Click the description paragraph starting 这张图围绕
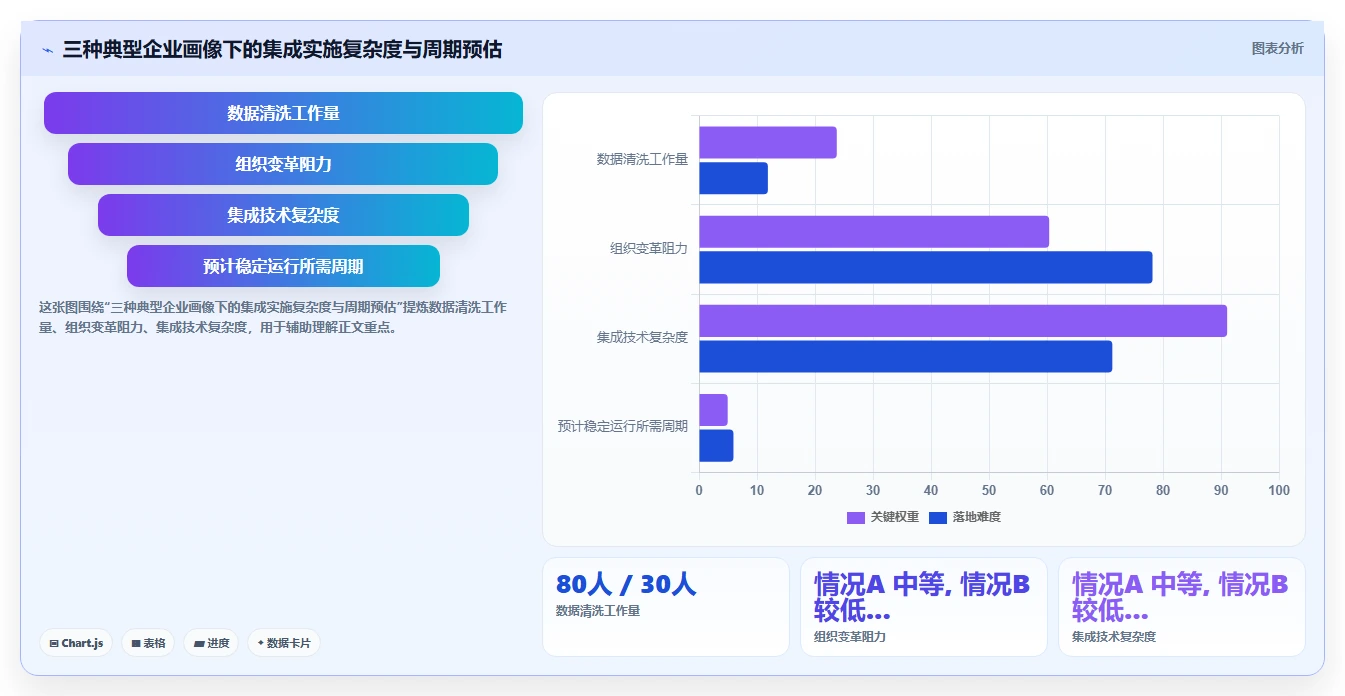Viewport: 1345px width, 696px height. pyautogui.click(x=272, y=317)
